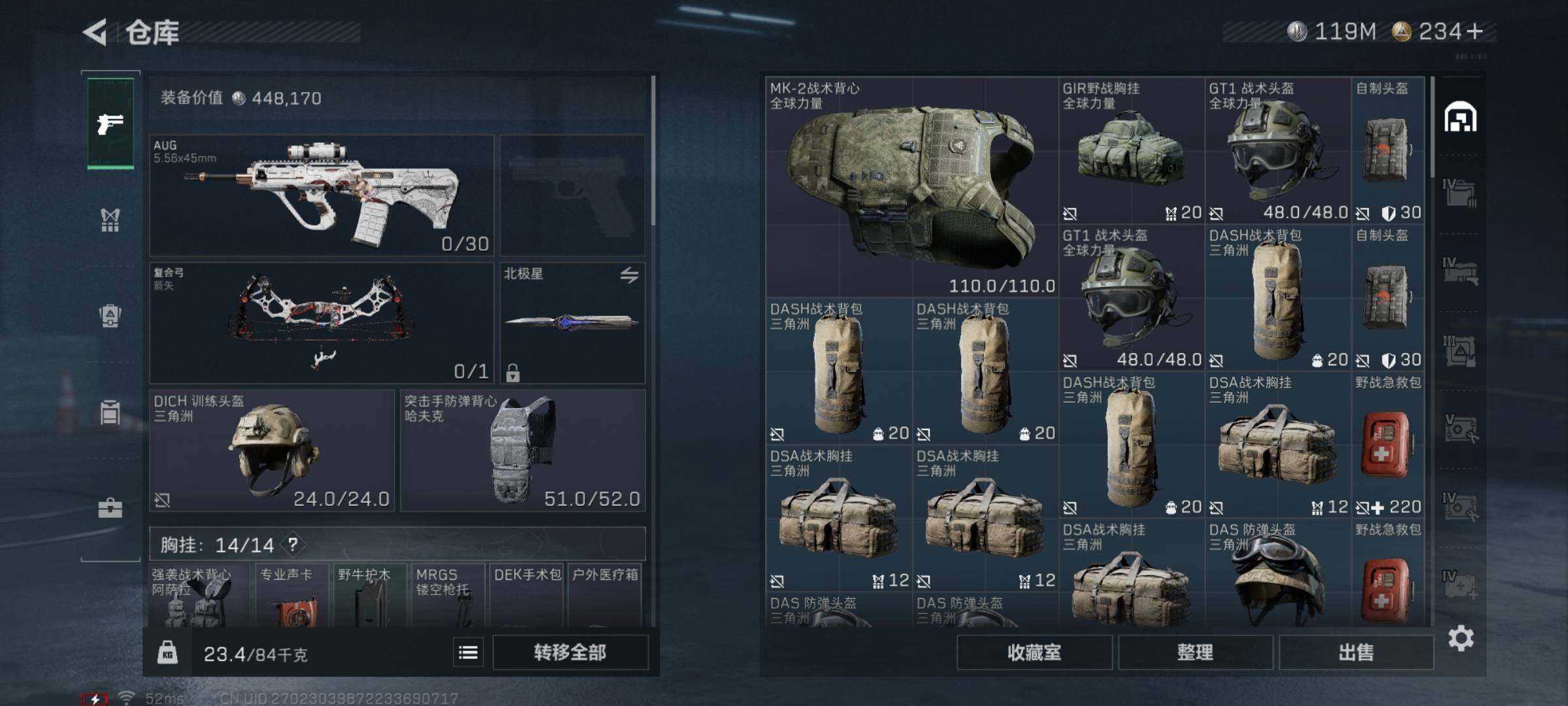The width and height of the screenshot is (1568, 706).
Task: Open the warehouse home icon on right sidebar
Action: pyautogui.click(x=1460, y=118)
